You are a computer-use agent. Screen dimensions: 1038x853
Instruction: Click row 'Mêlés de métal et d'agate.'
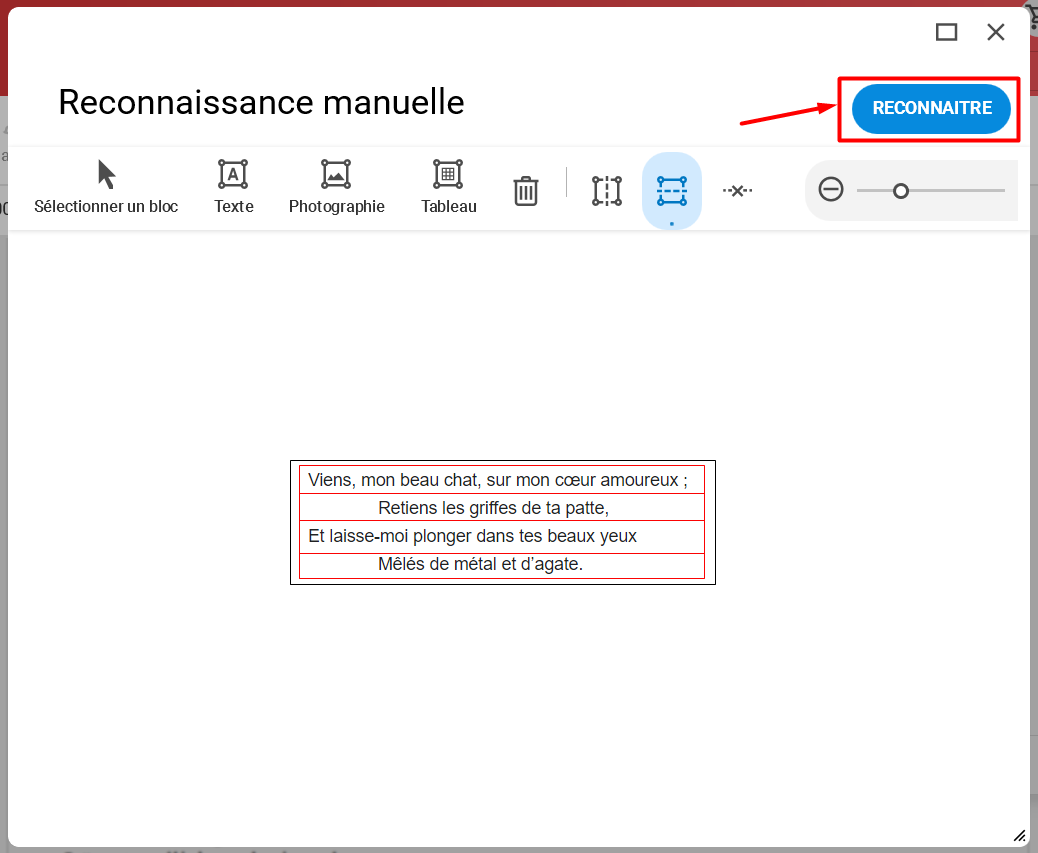(x=502, y=565)
